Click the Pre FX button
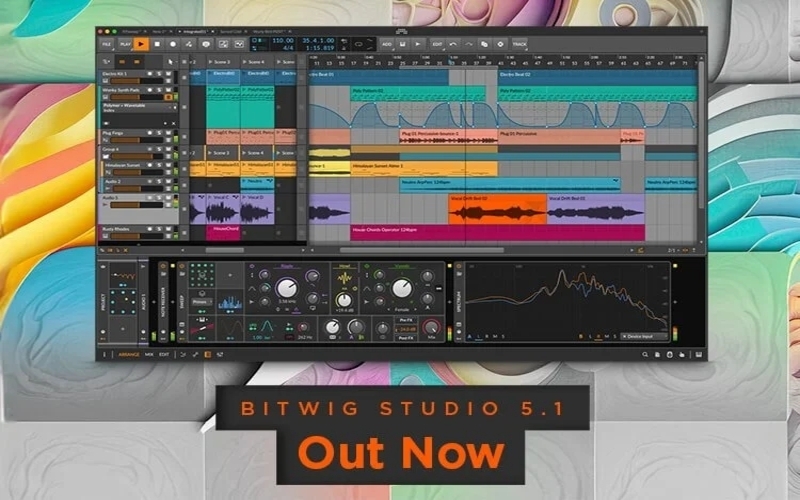Image resolution: width=800 pixels, height=500 pixels. pos(406,320)
